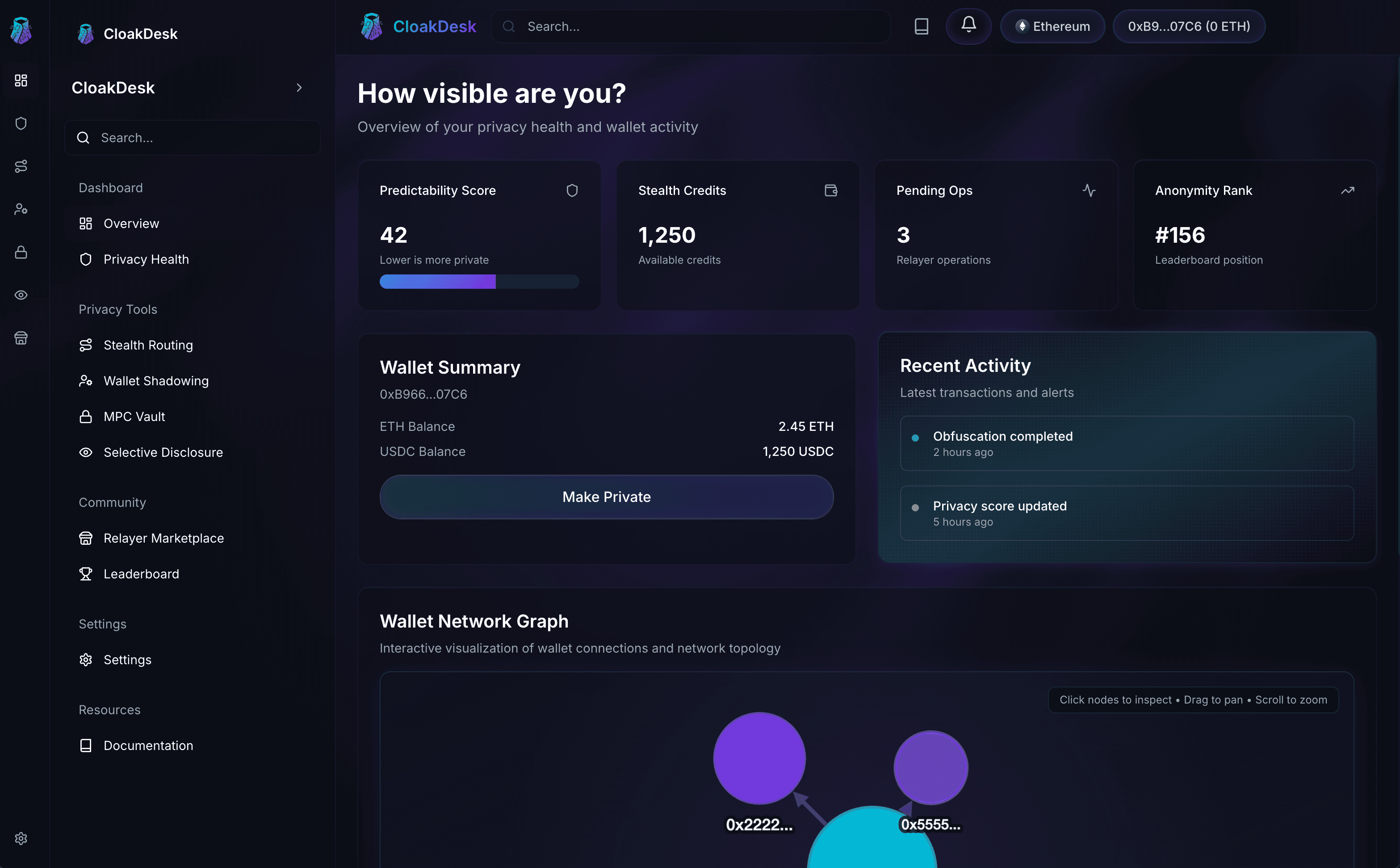Click the Make Private button
1400x868 pixels.
point(606,497)
